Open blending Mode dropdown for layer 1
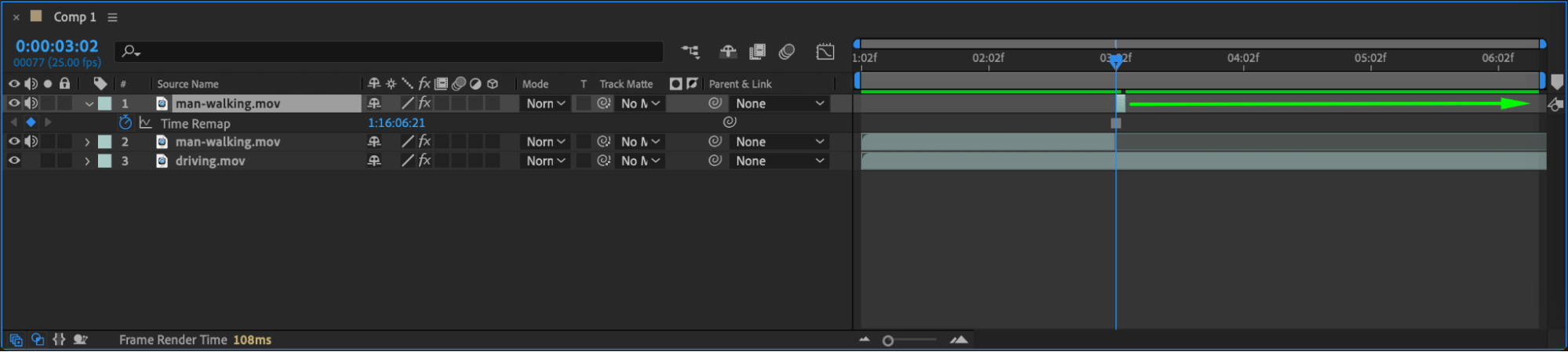 [546, 103]
